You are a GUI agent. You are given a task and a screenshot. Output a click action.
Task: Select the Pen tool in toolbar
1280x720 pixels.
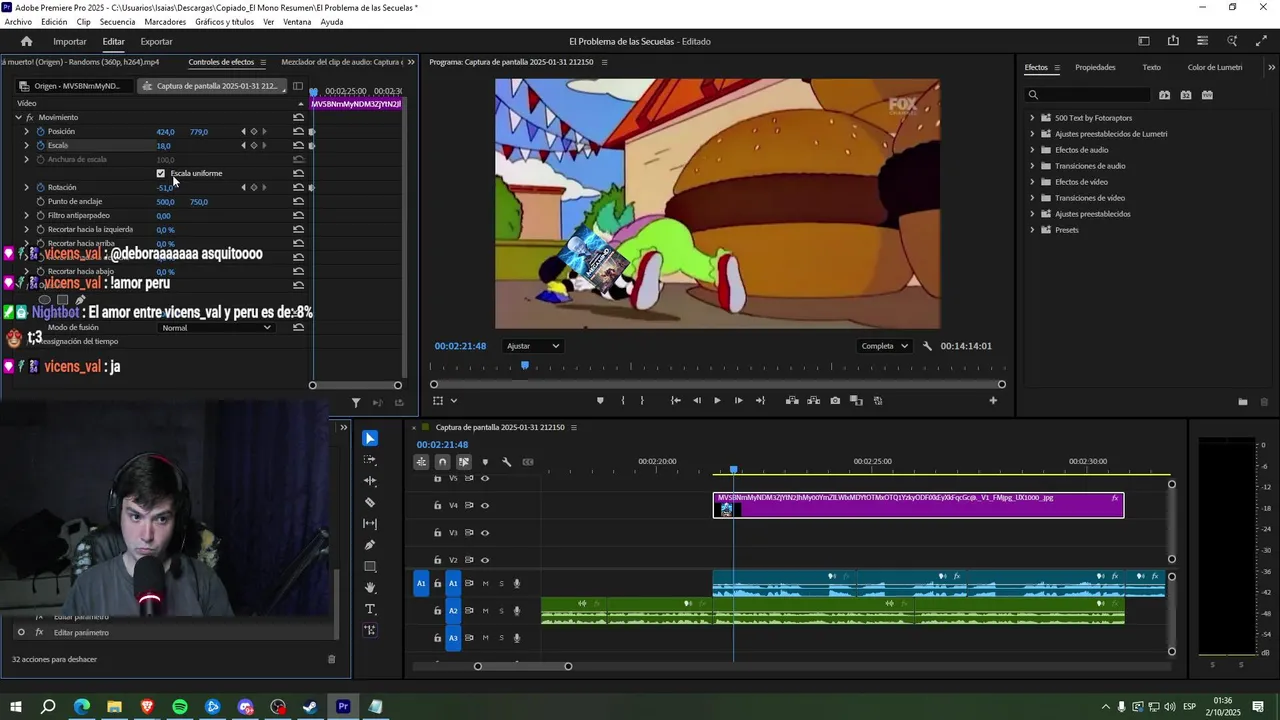pos(370,545)
